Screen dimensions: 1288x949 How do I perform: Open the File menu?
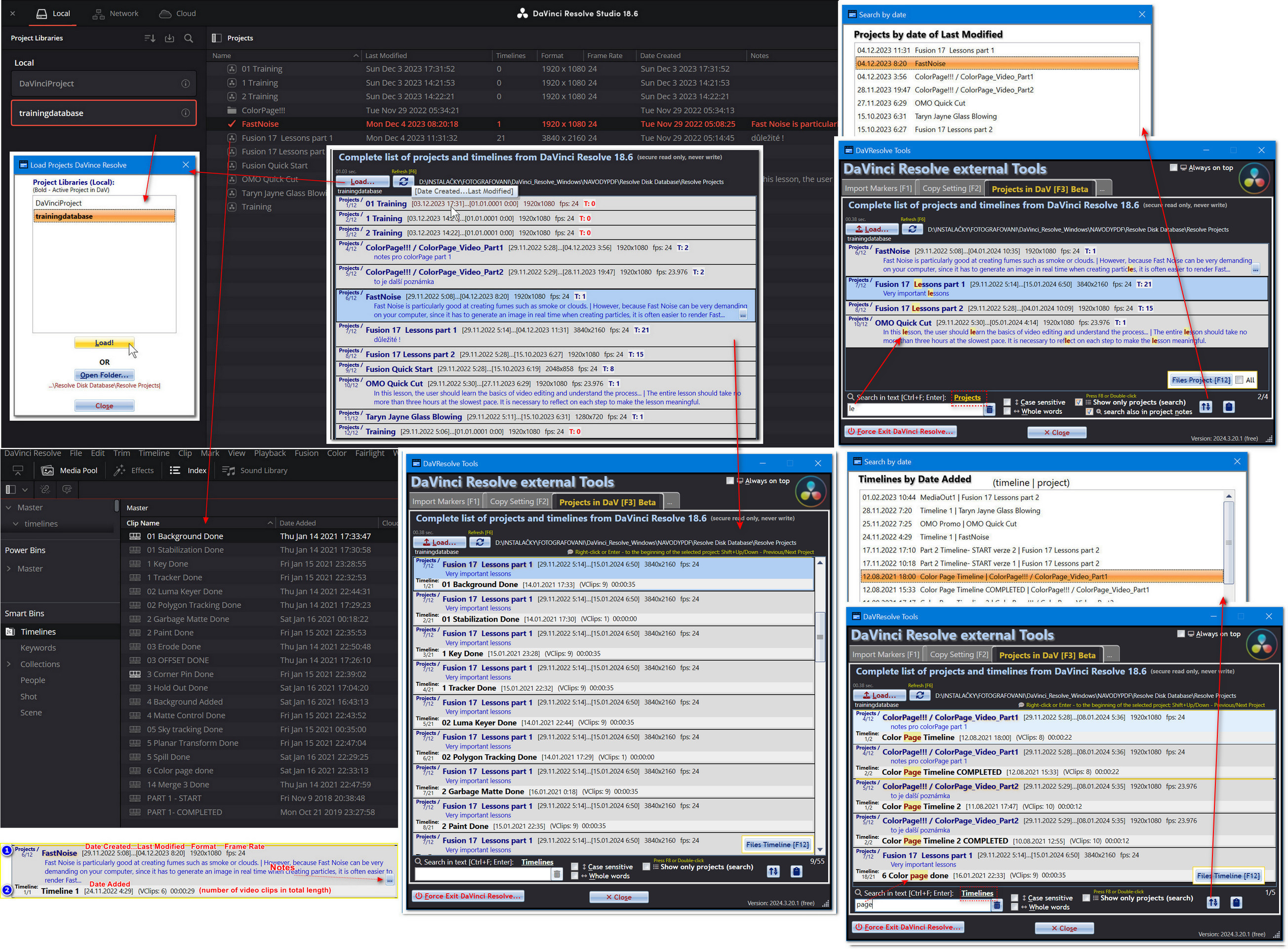(76, 453)
